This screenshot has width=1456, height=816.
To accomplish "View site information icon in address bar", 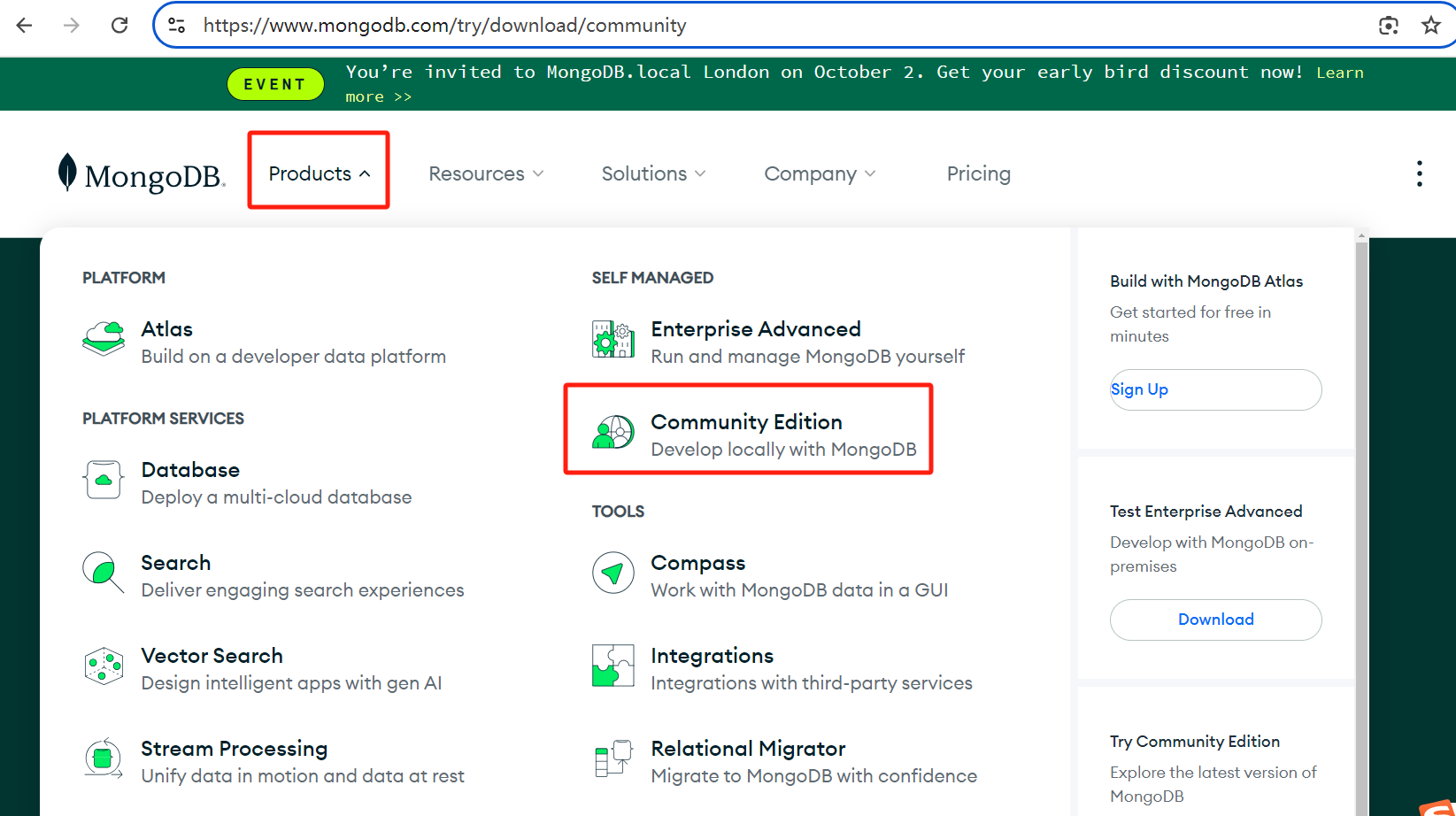I will pyautogui.click(x=177, y=26).
